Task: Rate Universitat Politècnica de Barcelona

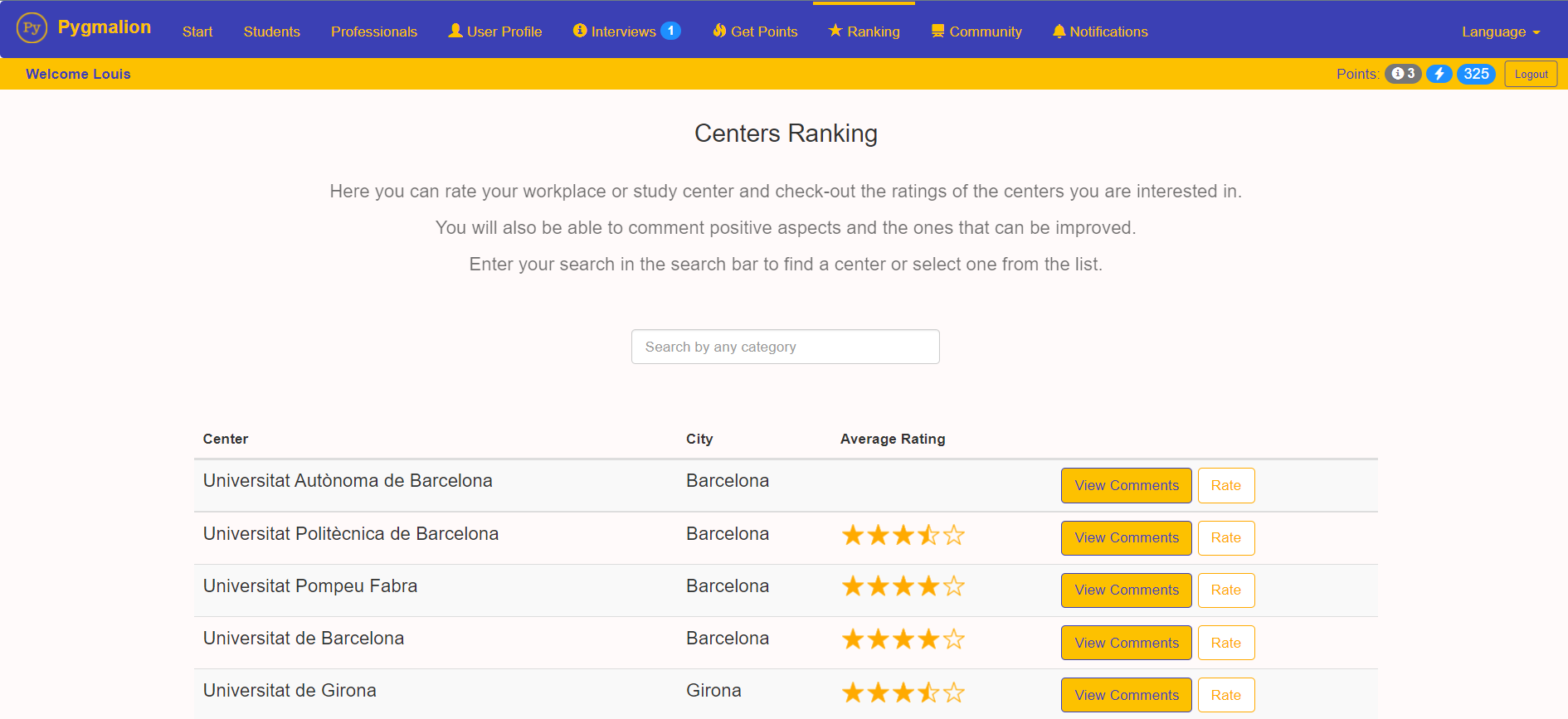Action: tap(1225, 537)
